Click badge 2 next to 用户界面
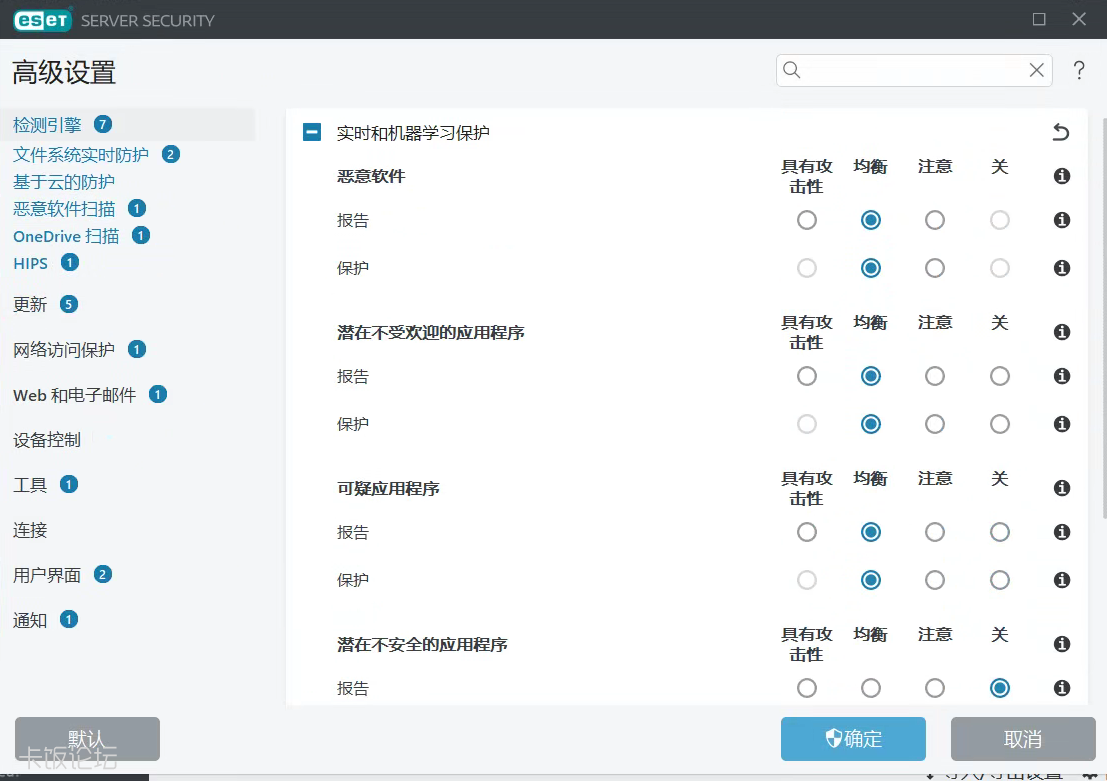Screen dimensions: 1107x781 coord(103,575)
